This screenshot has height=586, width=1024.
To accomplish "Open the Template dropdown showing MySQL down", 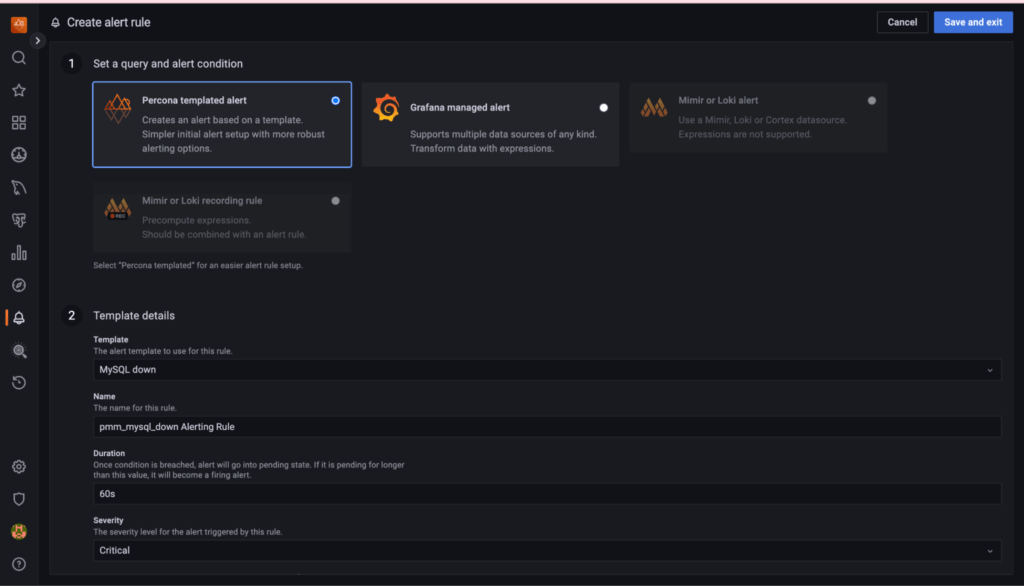I will (x=547, y=370).
